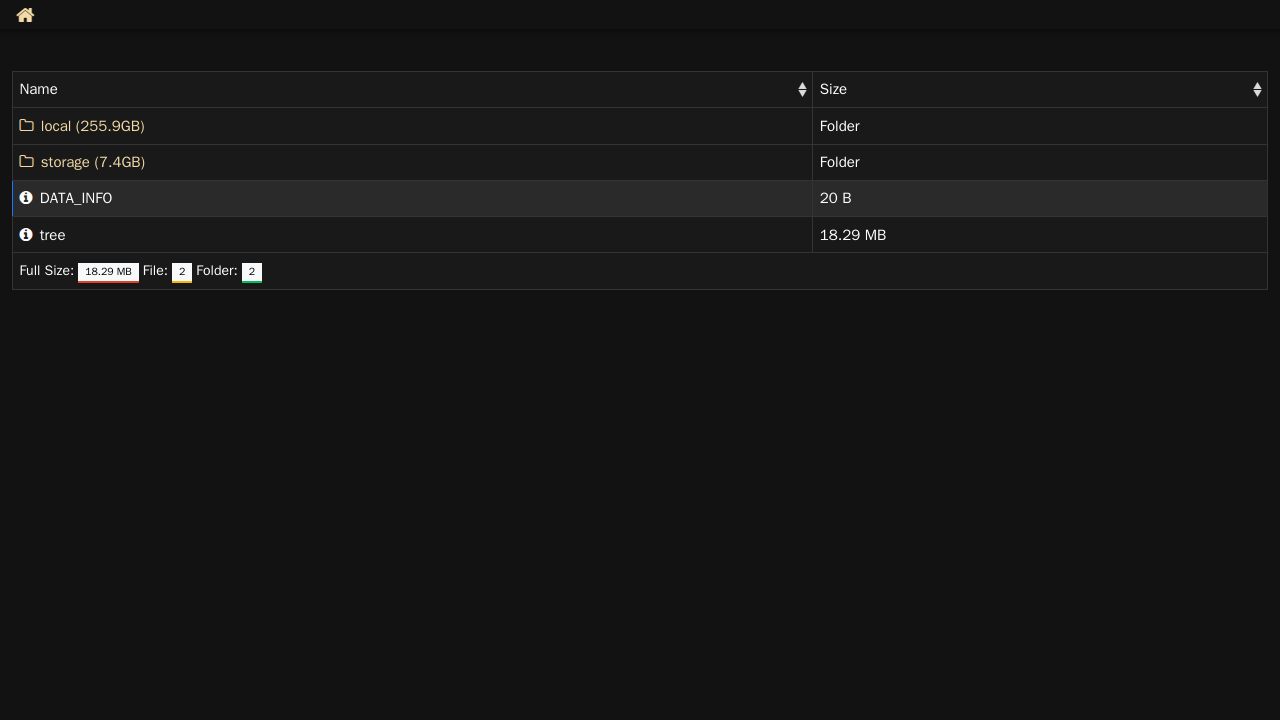The image size is (1280, 720).
Task: Open the local (255.9GB) folder
Action: click(92, 126)
